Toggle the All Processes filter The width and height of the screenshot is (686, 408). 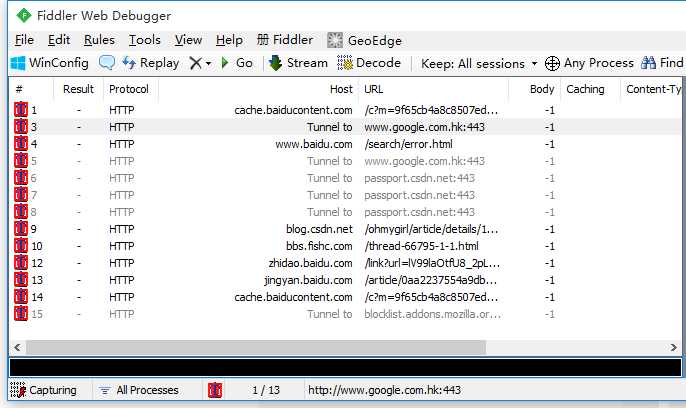(x=139, y=390)
